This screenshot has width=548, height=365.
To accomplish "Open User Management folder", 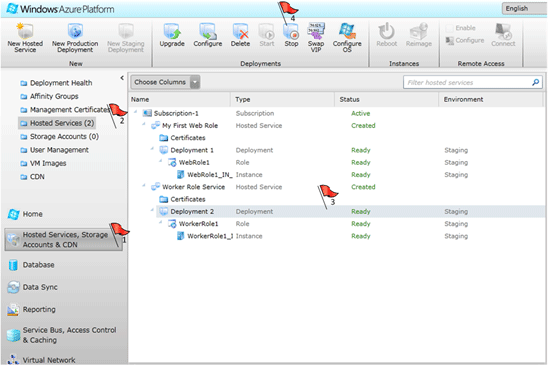I will [54, 150].
